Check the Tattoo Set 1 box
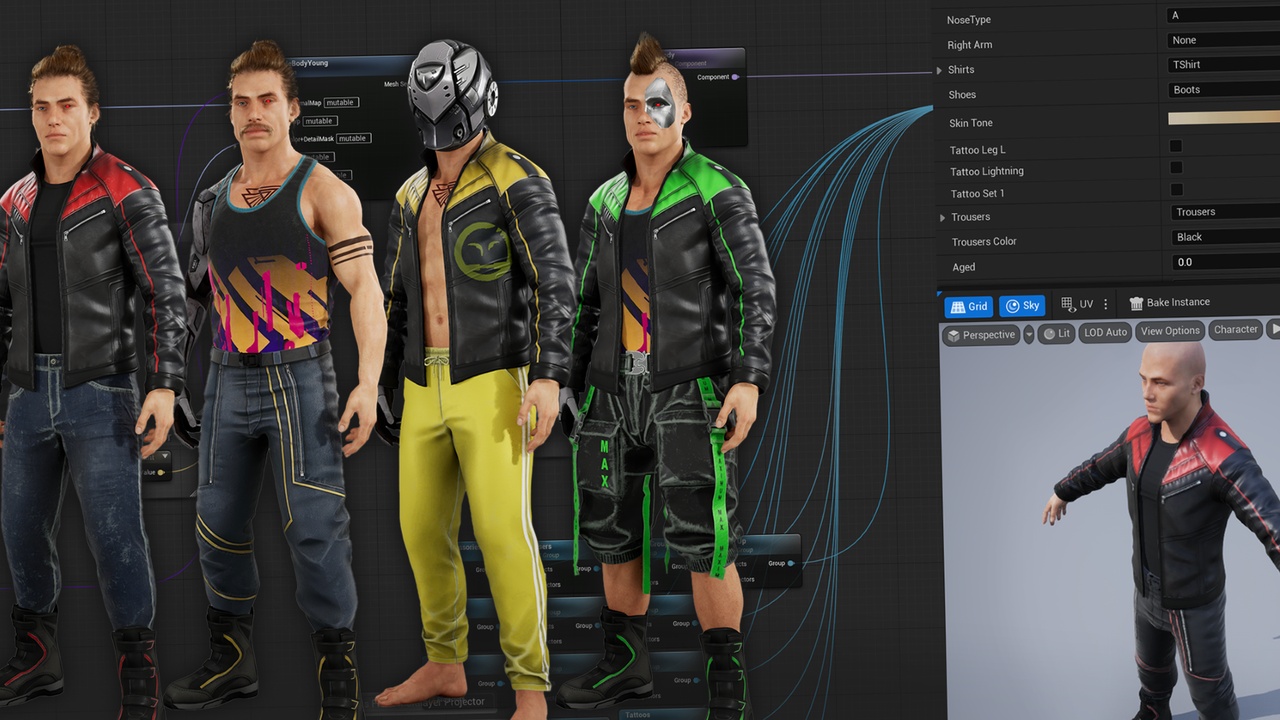 [x=1176, y=190]
